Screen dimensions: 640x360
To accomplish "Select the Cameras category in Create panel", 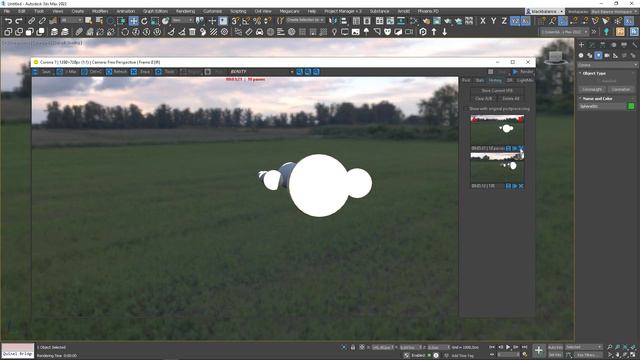I will [x=607, y=55].
